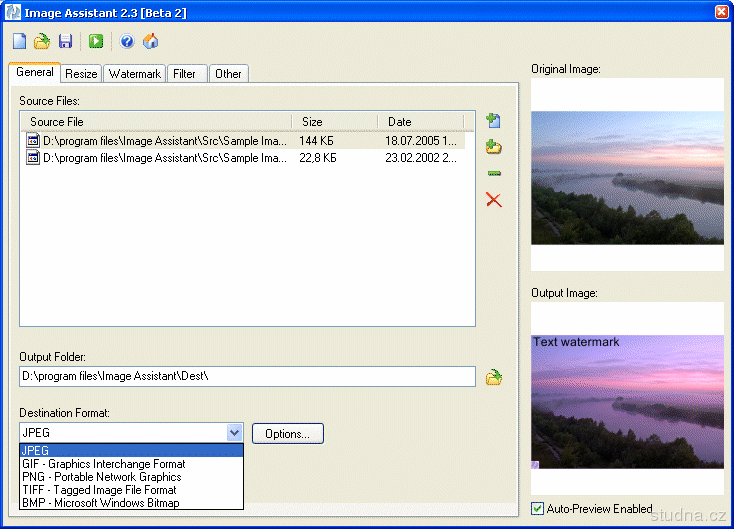Click the date 18.07.2005 cell

(x=421, y=141)
